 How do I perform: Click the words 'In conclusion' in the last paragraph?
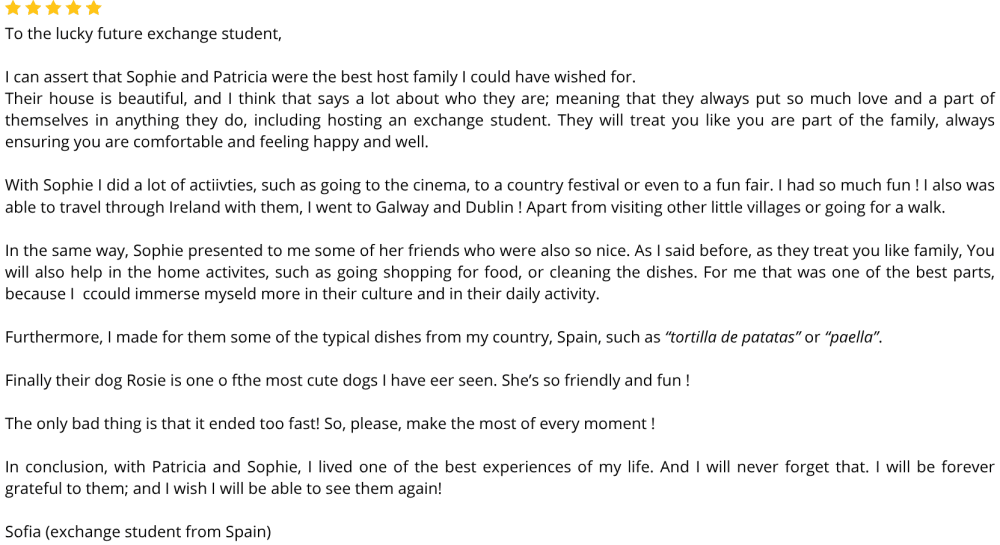pos(54,467)
